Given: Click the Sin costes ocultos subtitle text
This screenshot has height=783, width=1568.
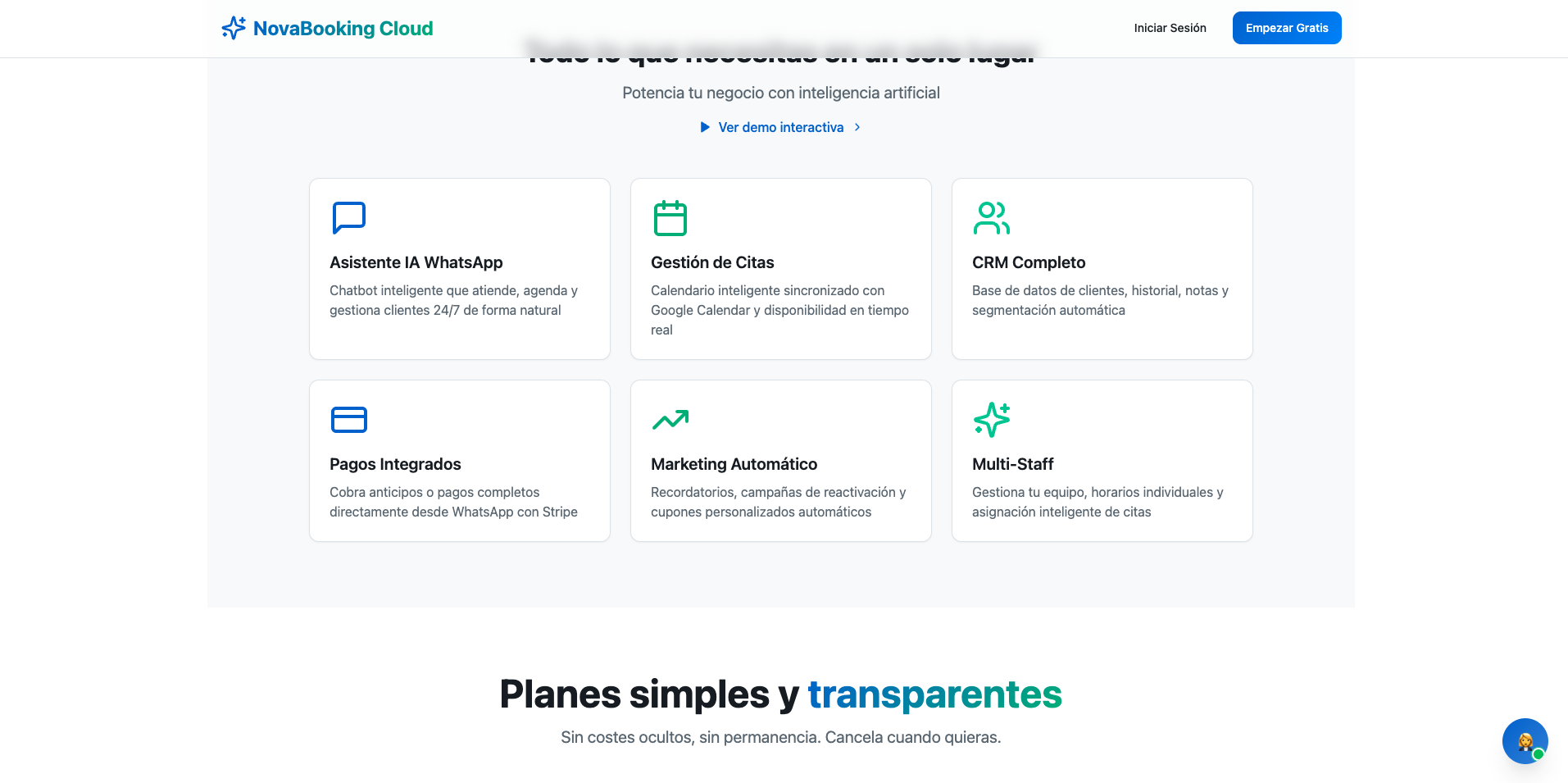Looking at the screenshot, I should tap(781, 737).
